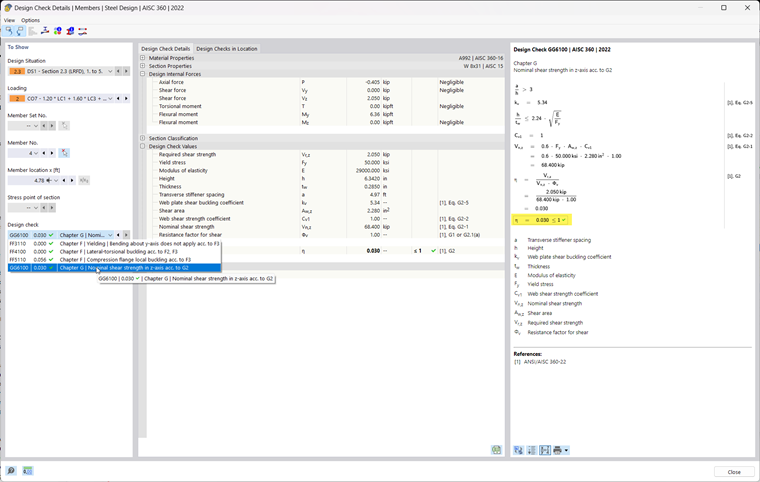Screen dimensions: 760x482
Task: Click the green export table icon in middle panel
Action: (x=496, y=450)
